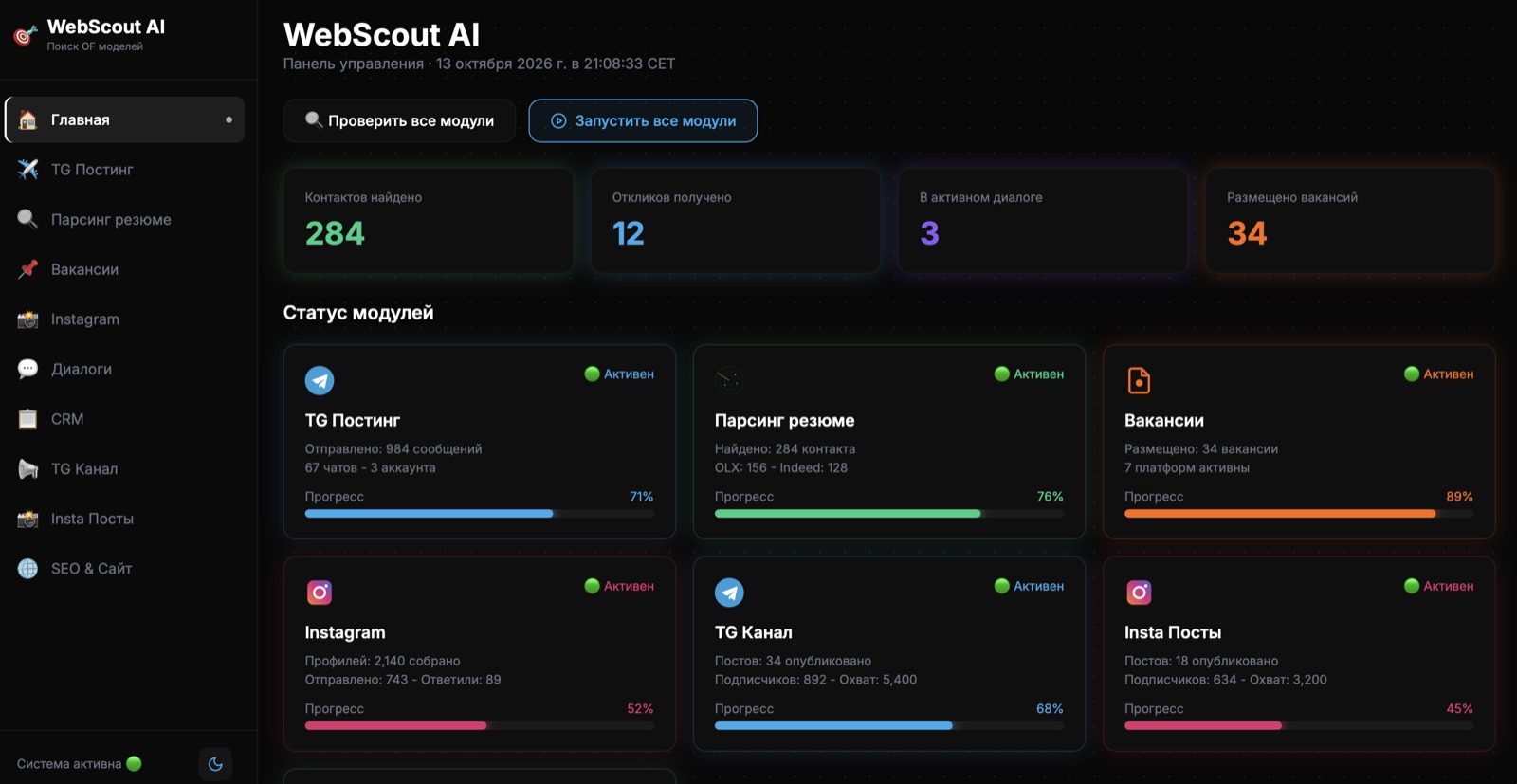
Task: Click the Telegram icon in TG Канал card
Action: click(729, 593)
